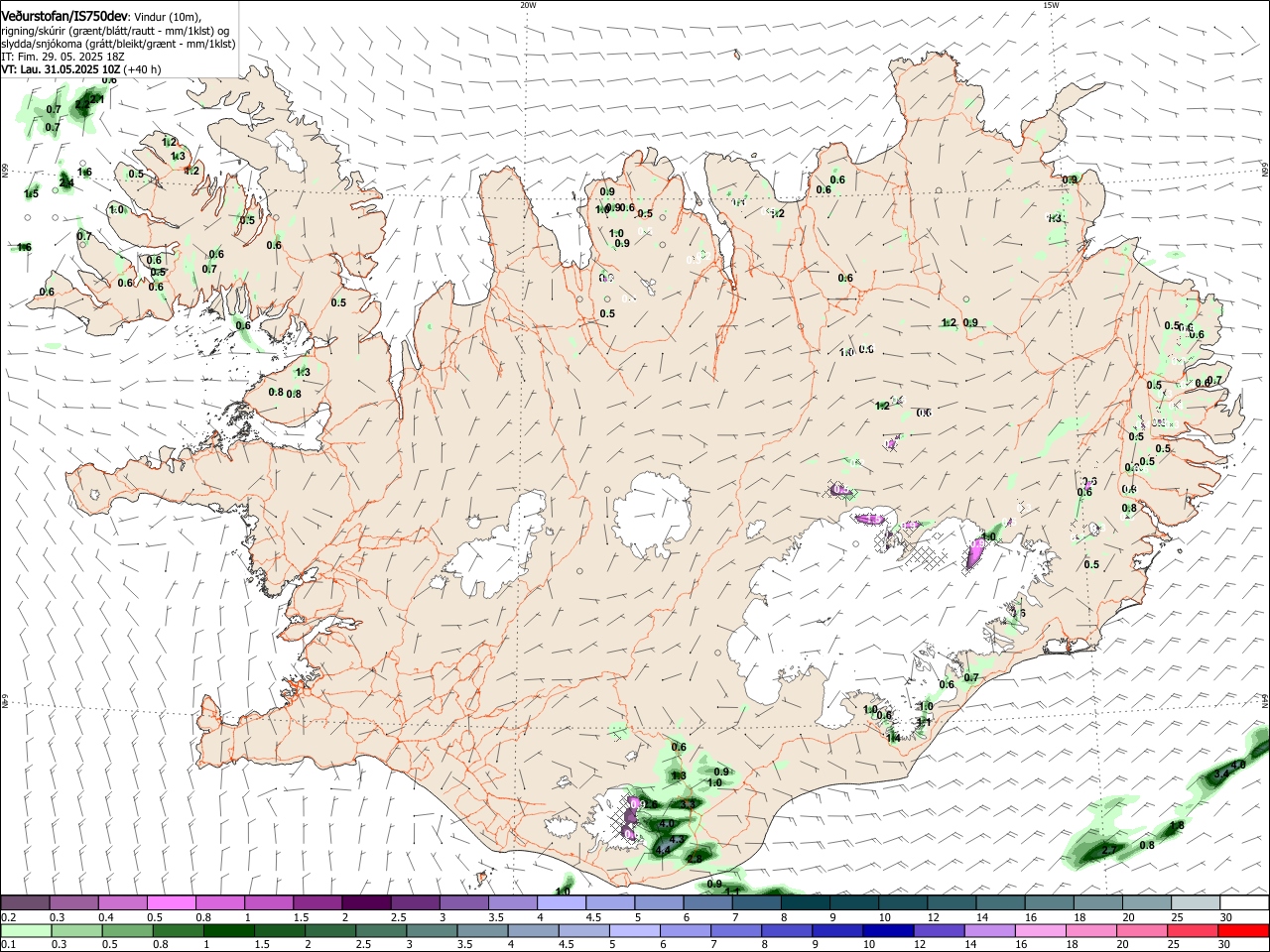This screenshot has width=1270, height=952.
Task: Choose the darkest green 1 swatch in lower legend
Action: point(227,930)
